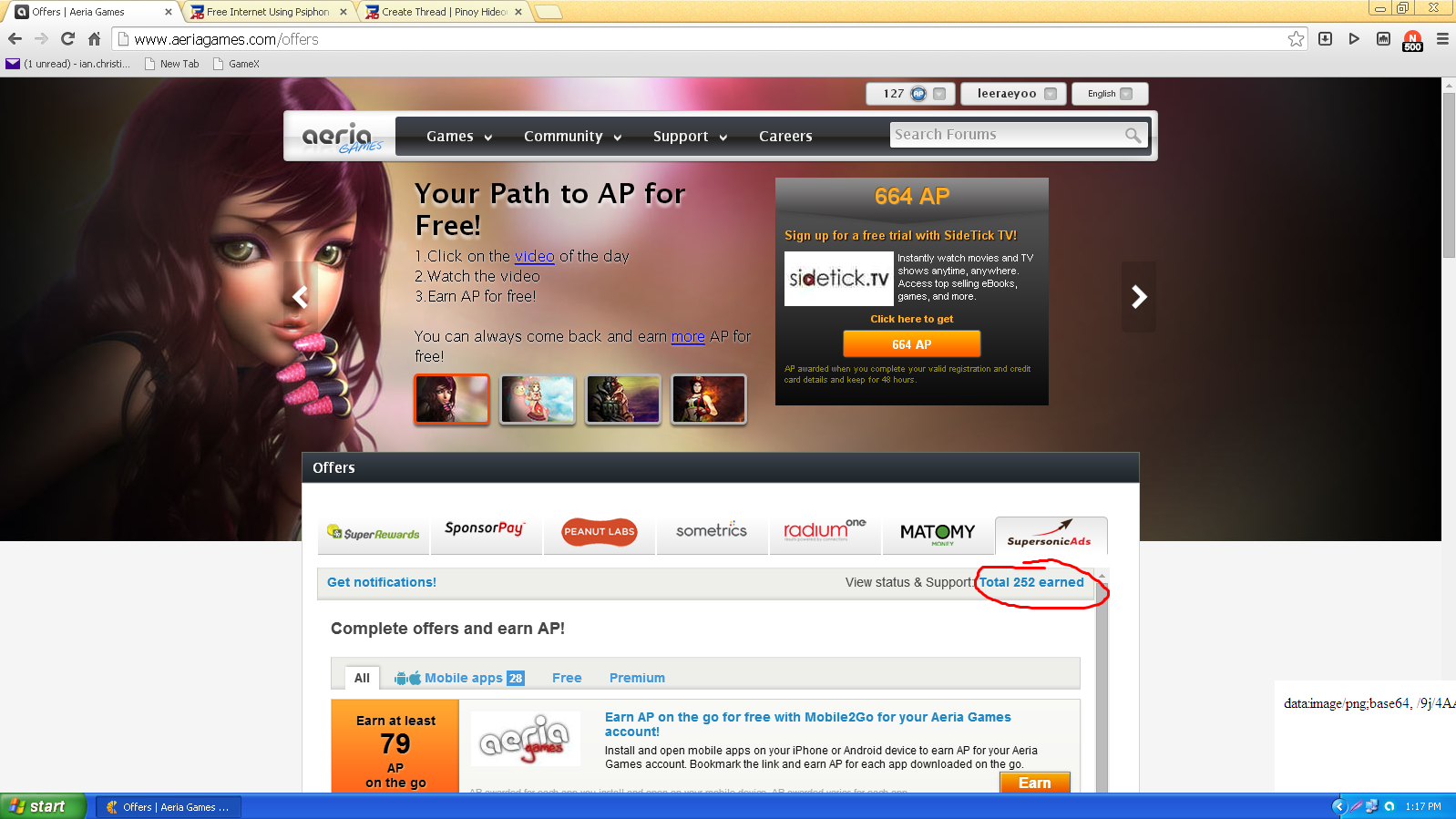Show the previous carousel slide

click(300, 296)
